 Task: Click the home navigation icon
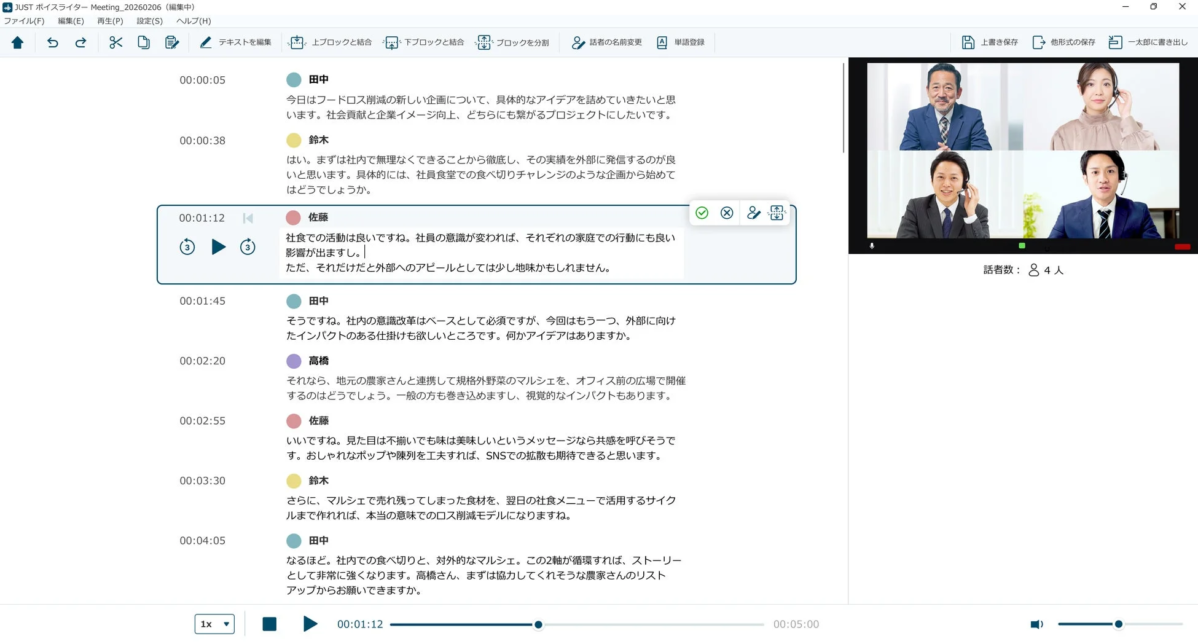pyautogui.click(x=18, y=42)
